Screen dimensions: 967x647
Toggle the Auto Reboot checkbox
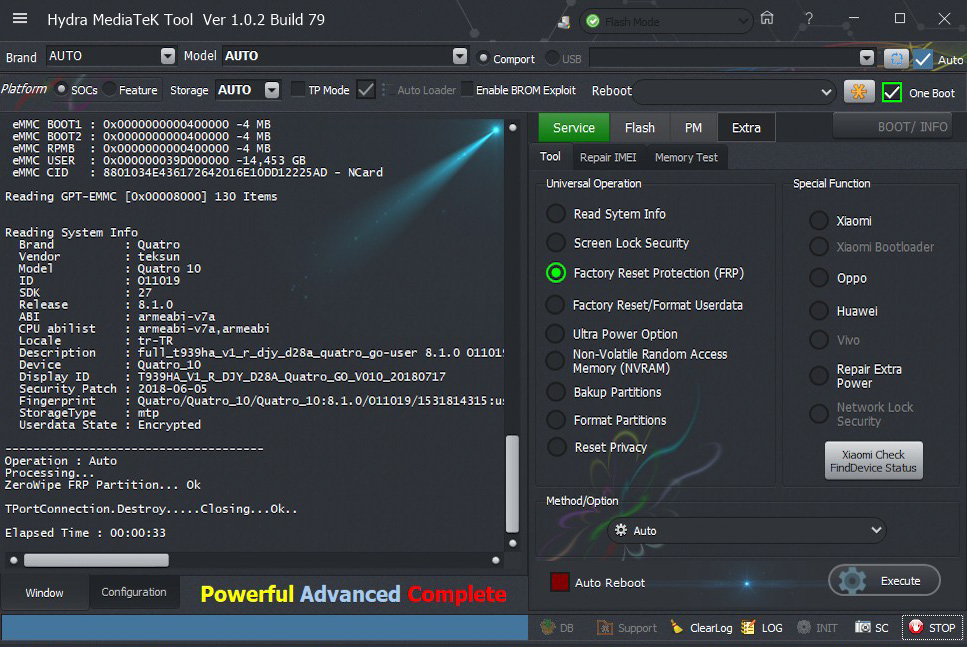pos(559,582)
